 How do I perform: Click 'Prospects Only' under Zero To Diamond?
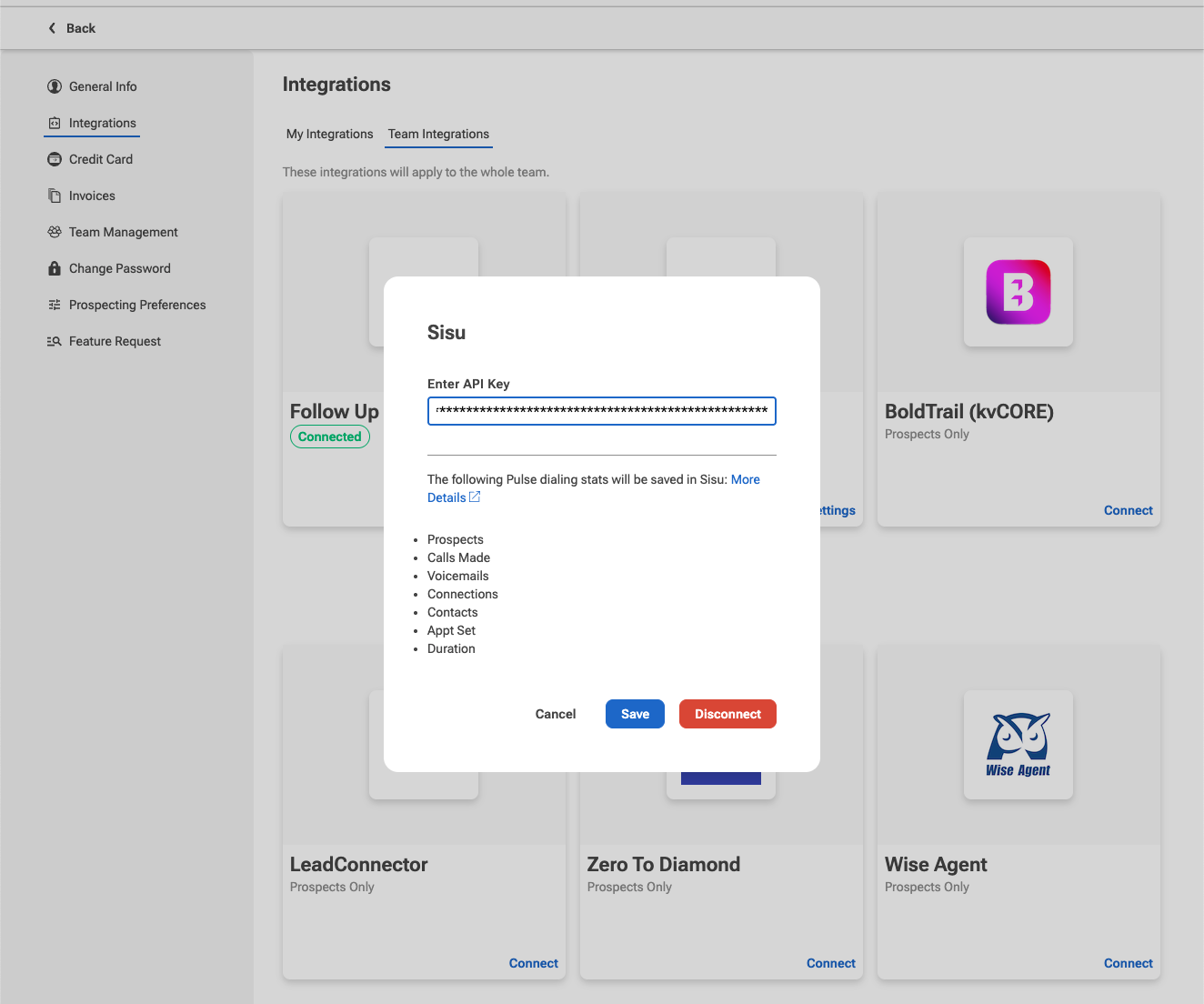(x=629, y=887)
